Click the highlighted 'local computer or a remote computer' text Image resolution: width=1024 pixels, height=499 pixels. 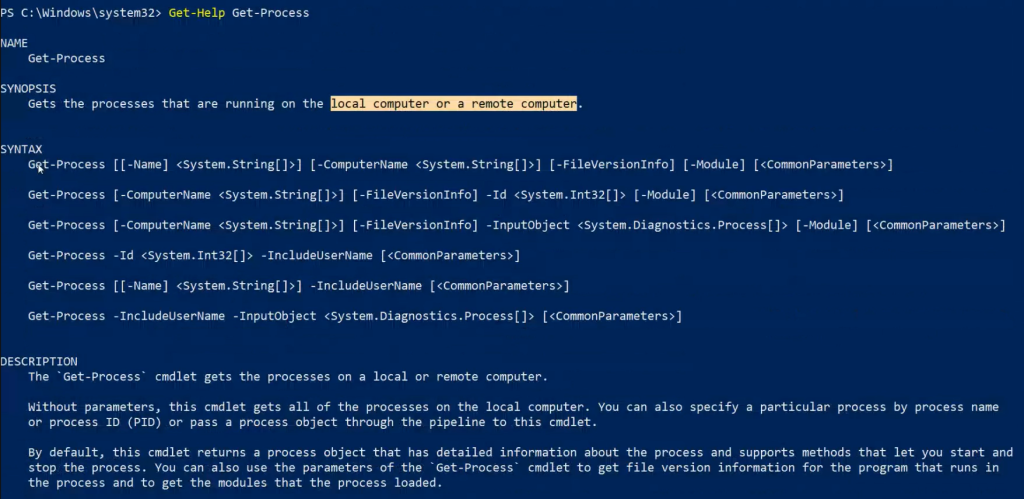[x=454, y=104]
